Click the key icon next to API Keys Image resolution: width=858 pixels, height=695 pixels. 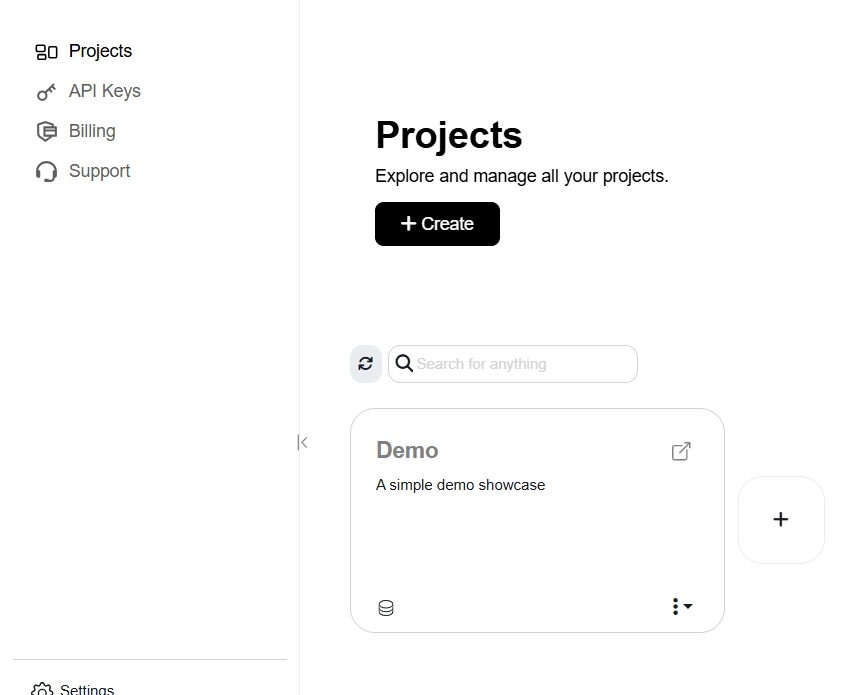pyautogui.click(x=46, y=91)
